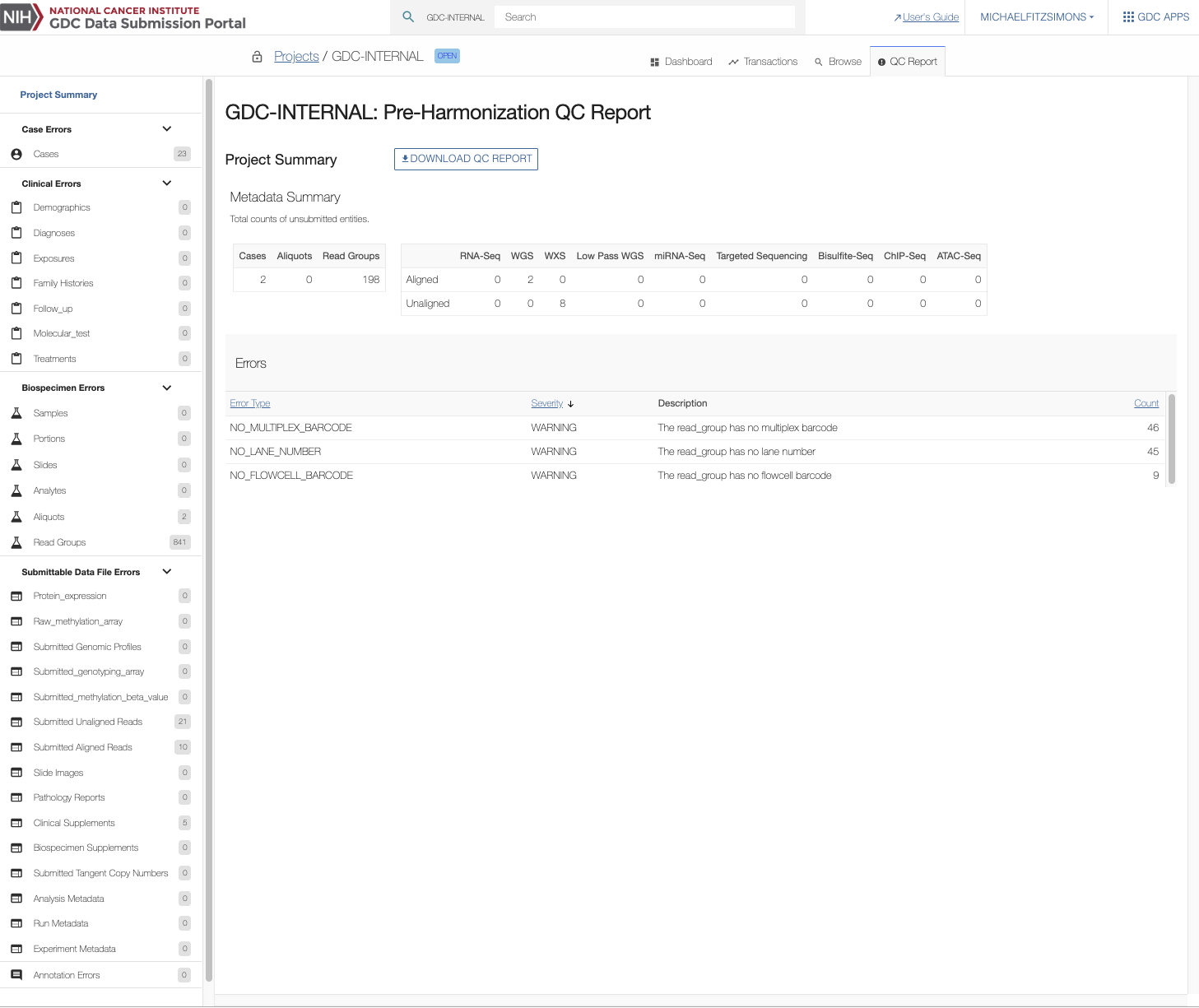Collapse the Clinical Errors section
Viewport: 1199px width, 1008px height.
(167, 183)
